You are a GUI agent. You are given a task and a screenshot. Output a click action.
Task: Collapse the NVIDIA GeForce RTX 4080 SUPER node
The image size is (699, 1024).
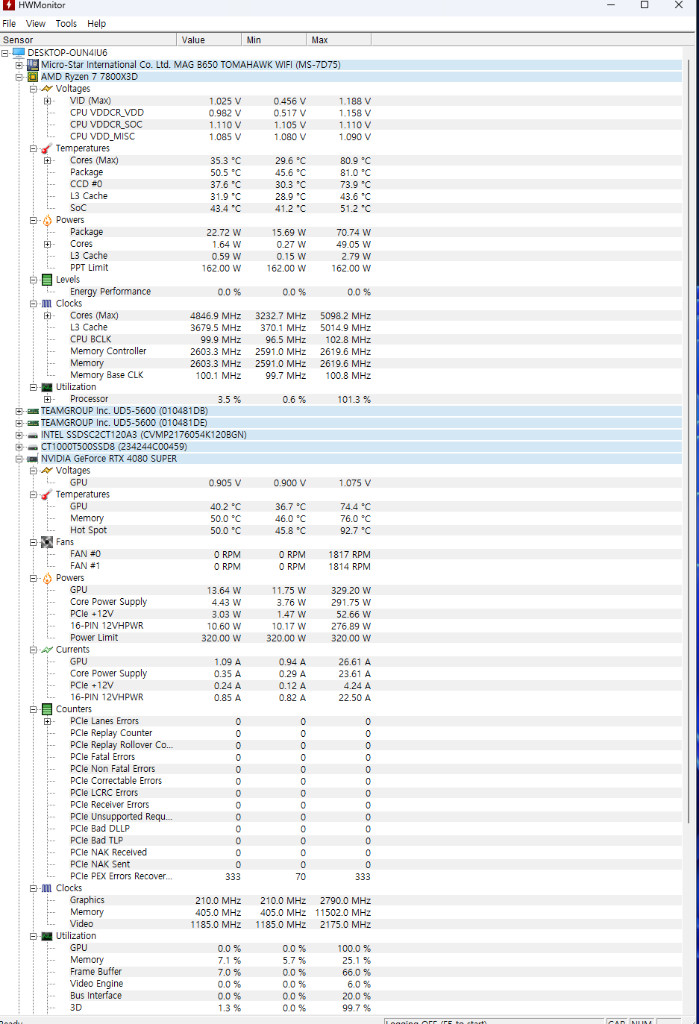(19, 458)
